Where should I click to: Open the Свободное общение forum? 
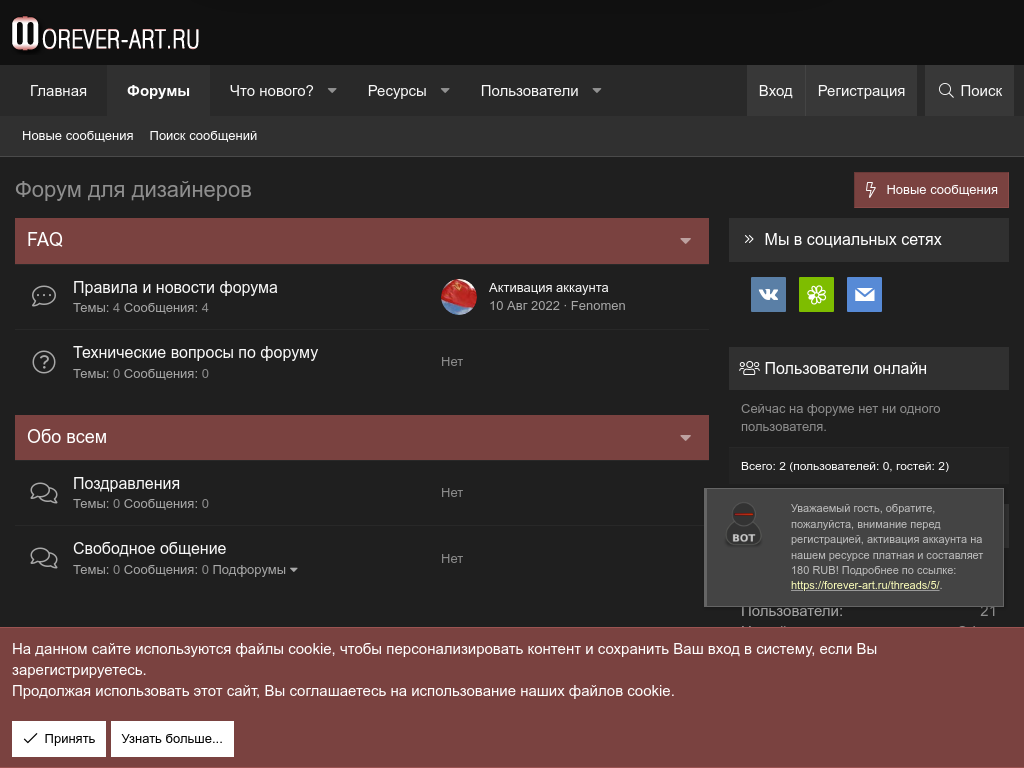click(x=150, y=549)
